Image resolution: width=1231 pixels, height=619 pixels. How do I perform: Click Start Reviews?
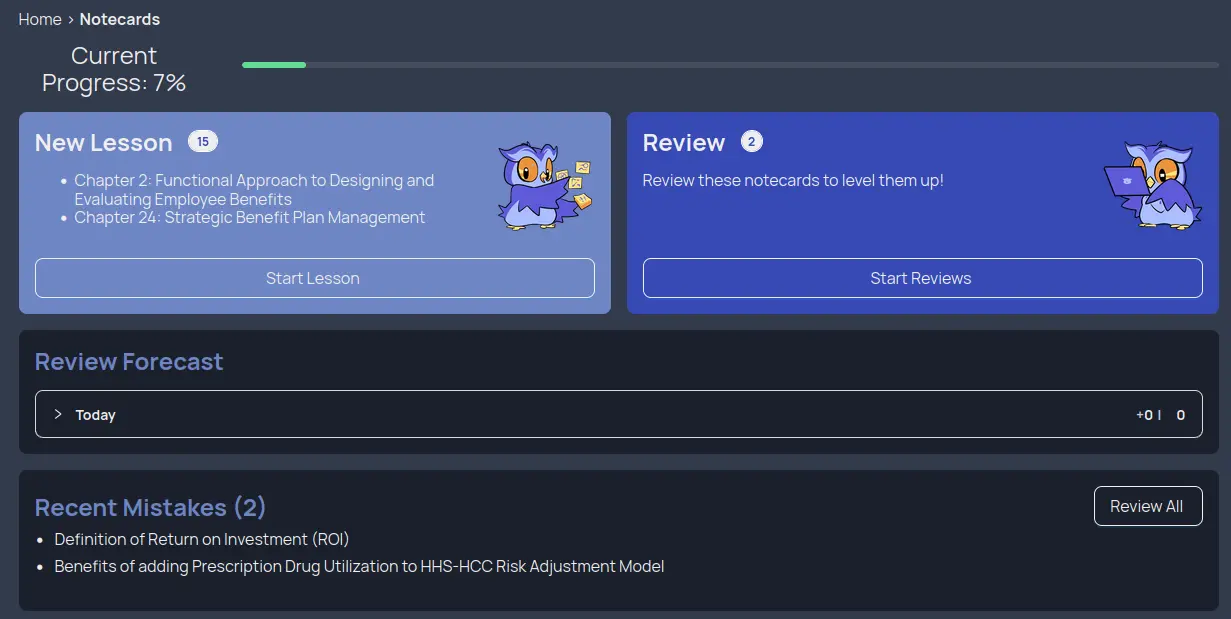pyautogui.click(x=921, y=278)
